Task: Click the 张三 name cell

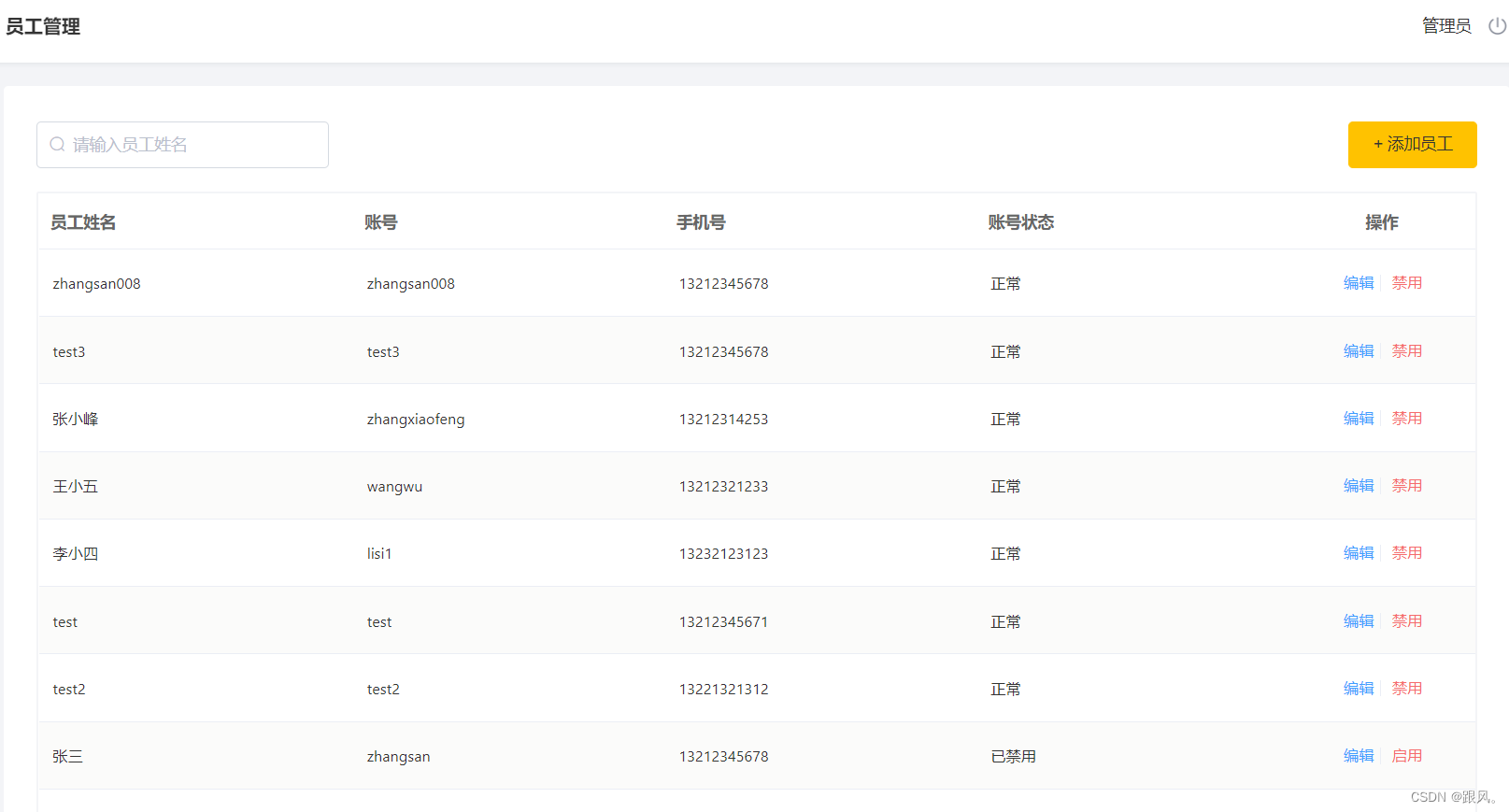Action: pos(68,757)
